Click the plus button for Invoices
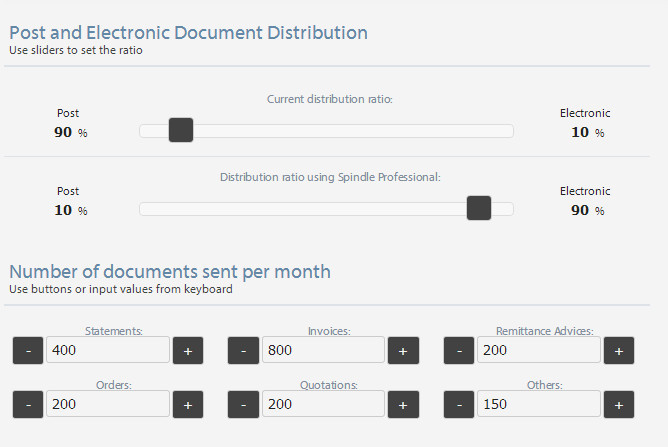This screenshot has height=447, width=668. 403,350
